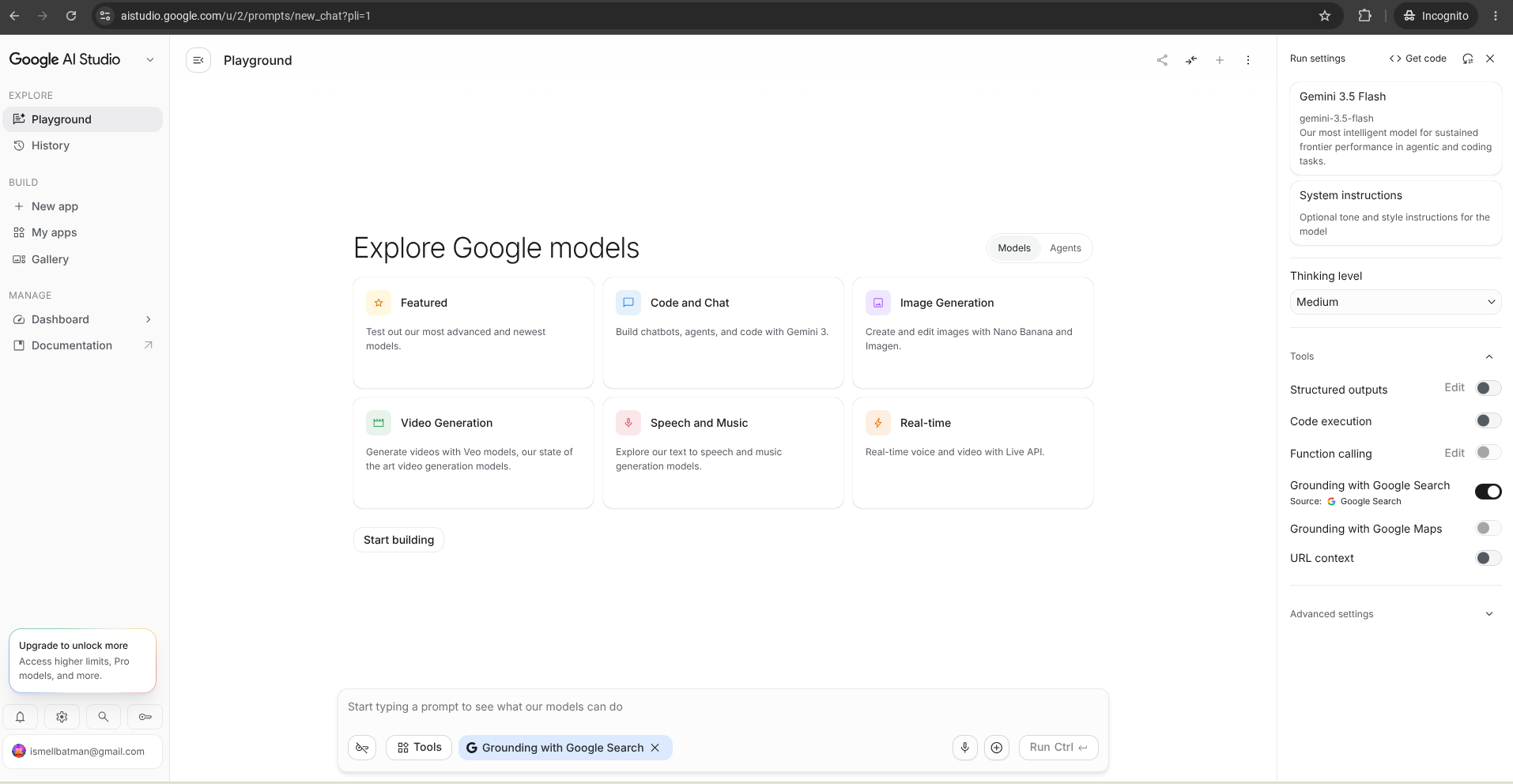Collapse the sidebar with the menu toggle icon
The width and height of the screenshot is (1513, 784).
click(198, 60)
